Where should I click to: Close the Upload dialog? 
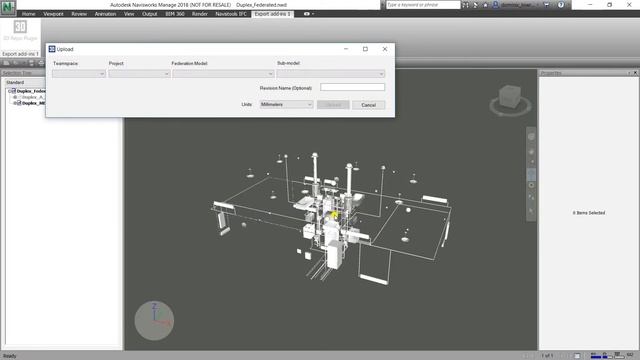[x=384, y=49]
